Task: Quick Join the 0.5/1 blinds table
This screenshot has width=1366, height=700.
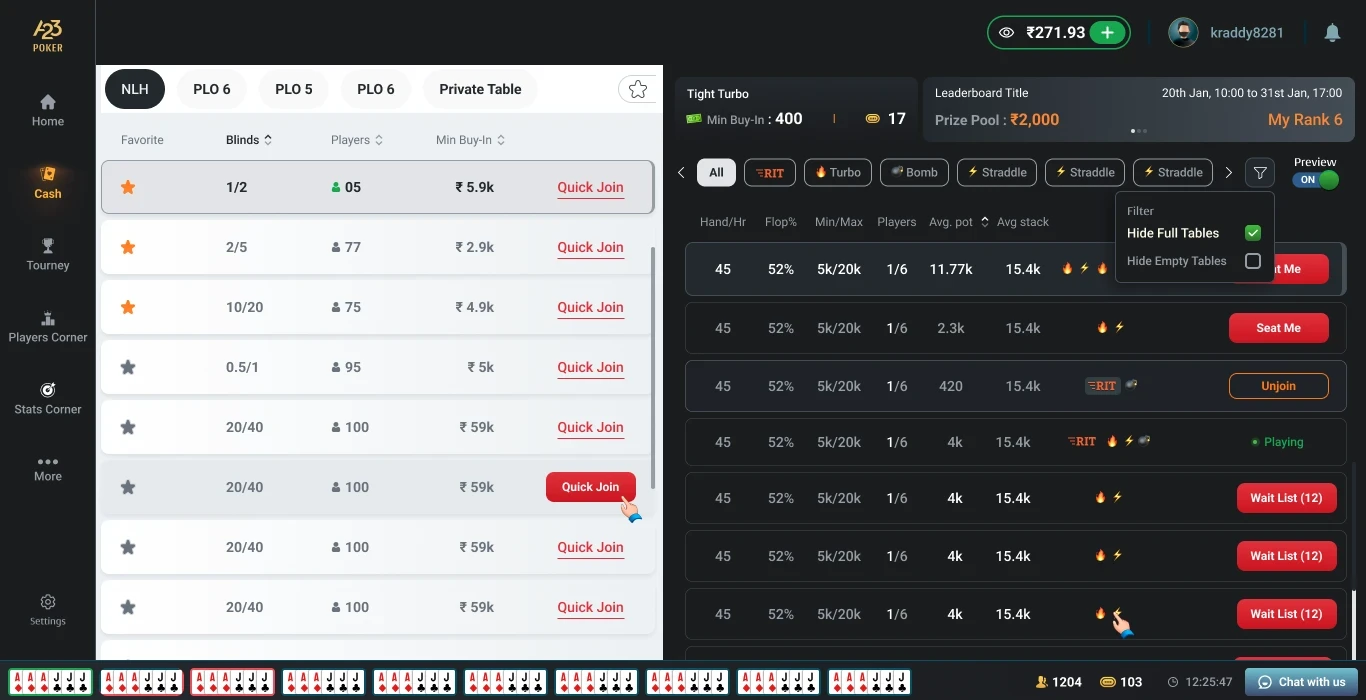Action: tap(590, 367)
